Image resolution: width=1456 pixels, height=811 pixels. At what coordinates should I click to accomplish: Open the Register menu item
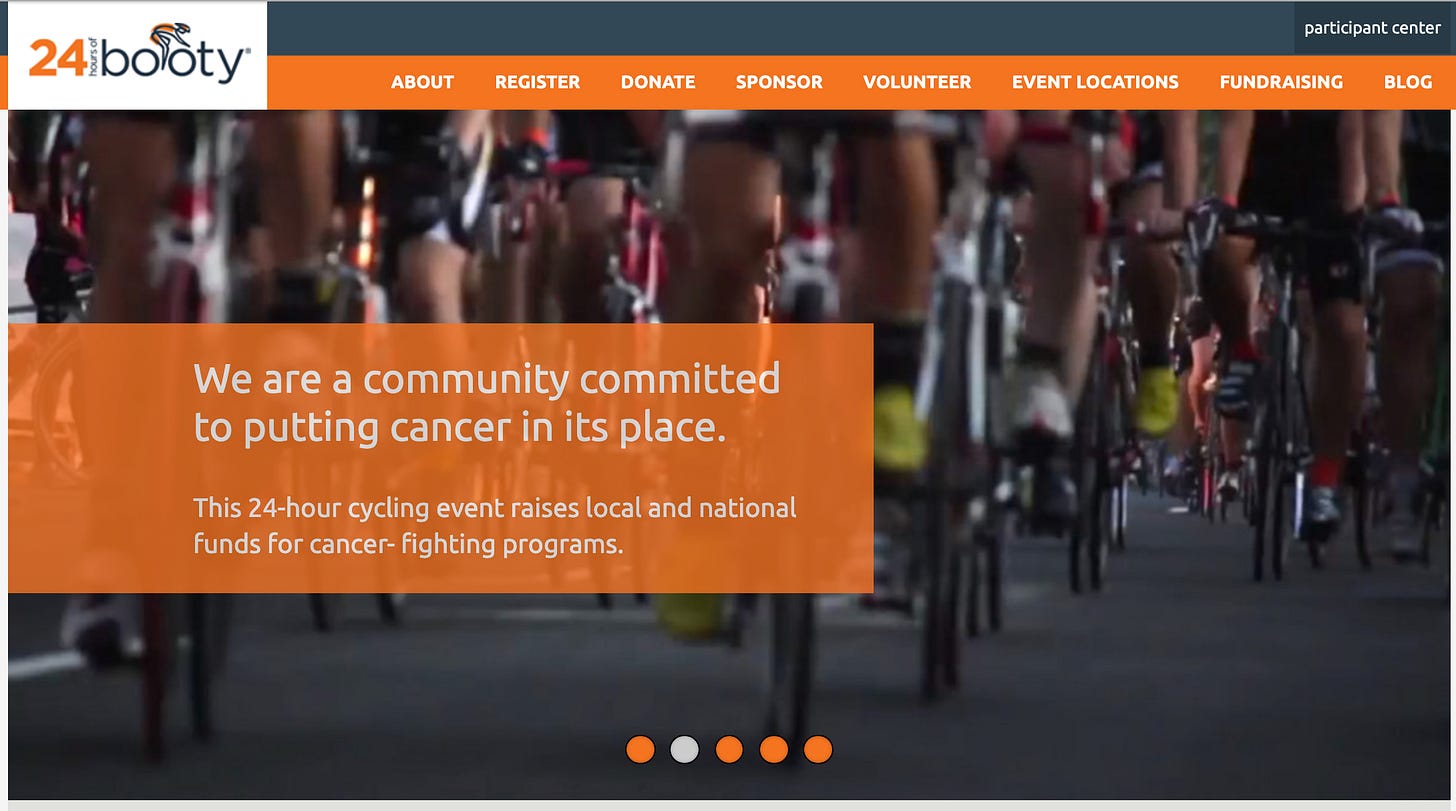tap(537, 82)
